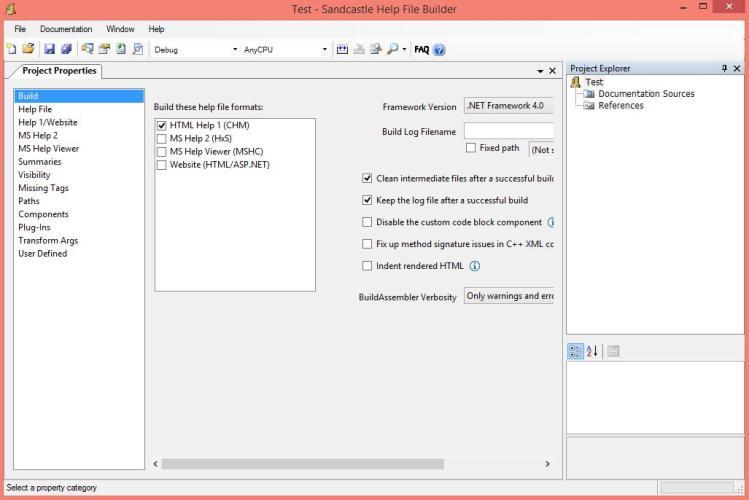Viewport: 749px width, 500px height.
Task: Open the Debug configuration dropdown
Action: coord(196,49)
